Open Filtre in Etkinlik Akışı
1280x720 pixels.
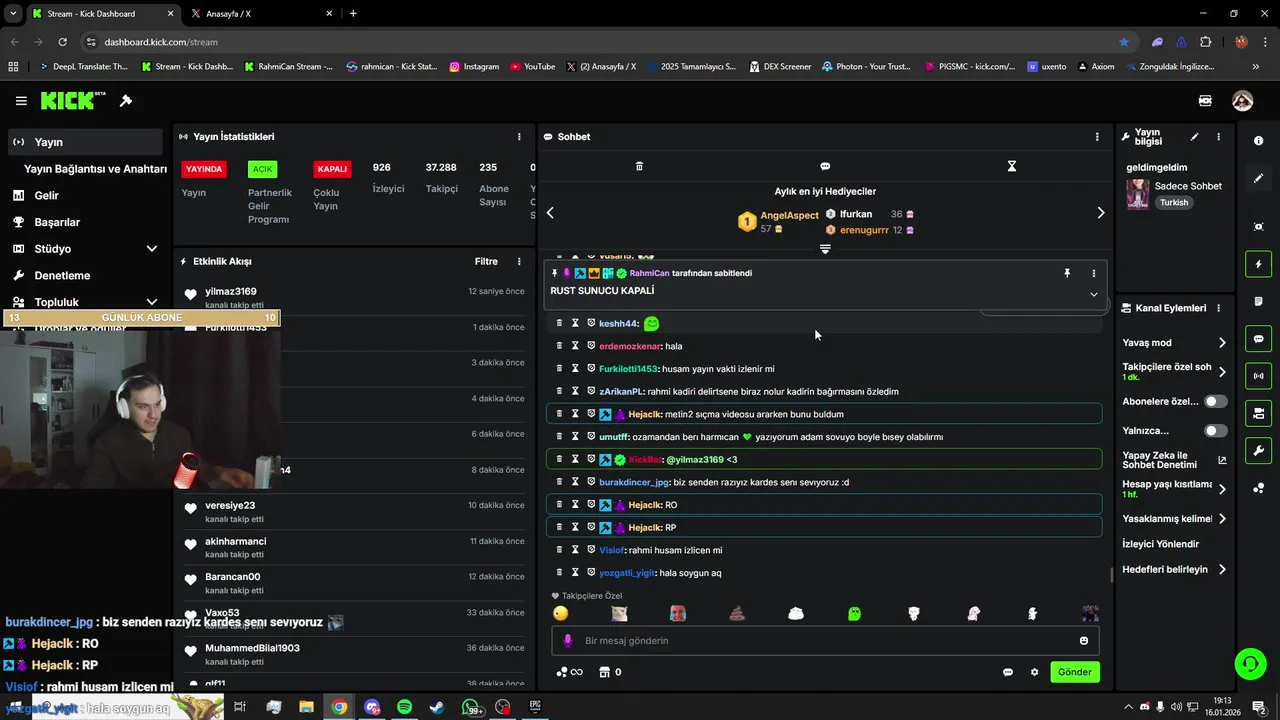[486, 262]
